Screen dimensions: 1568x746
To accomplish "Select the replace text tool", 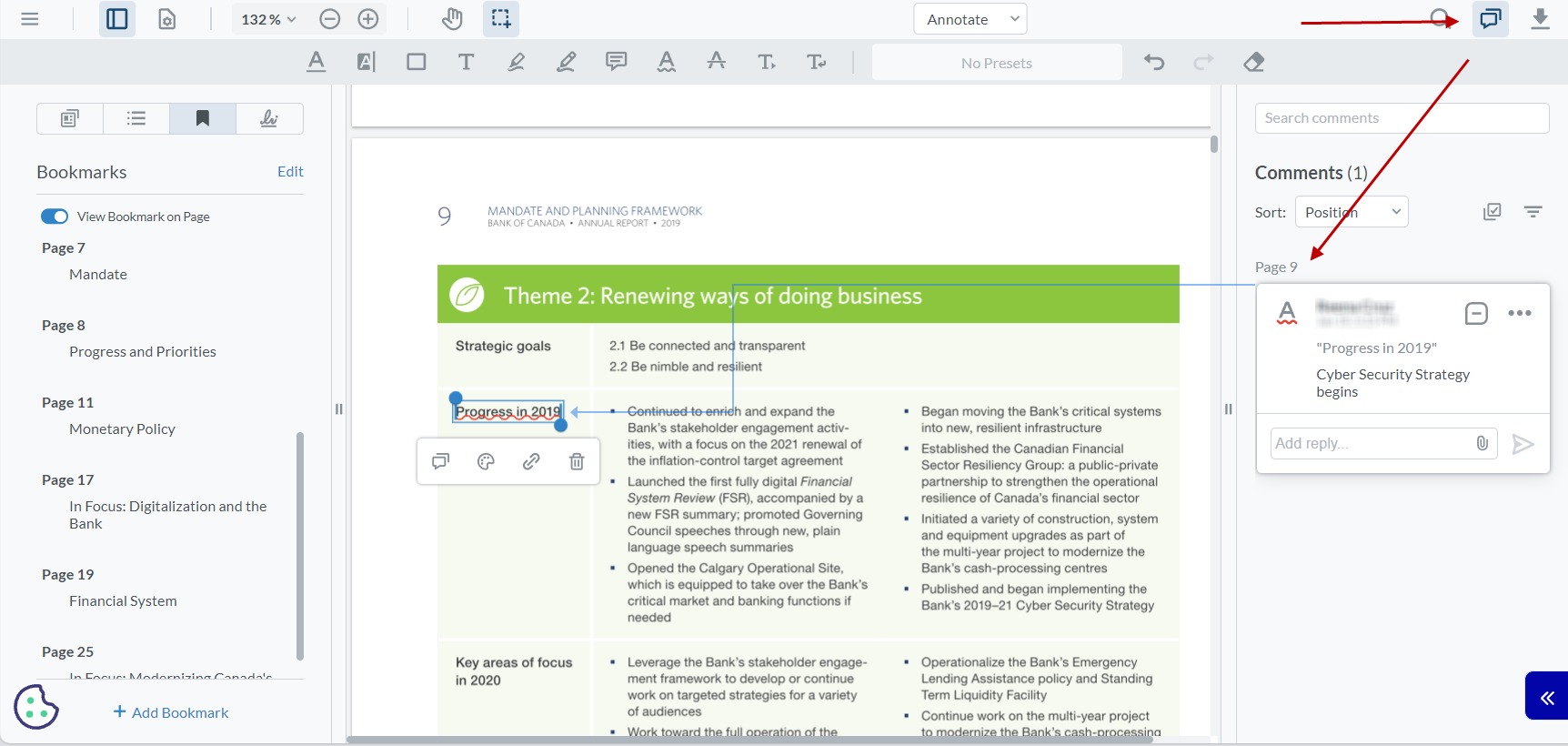I will click(817, 62).
